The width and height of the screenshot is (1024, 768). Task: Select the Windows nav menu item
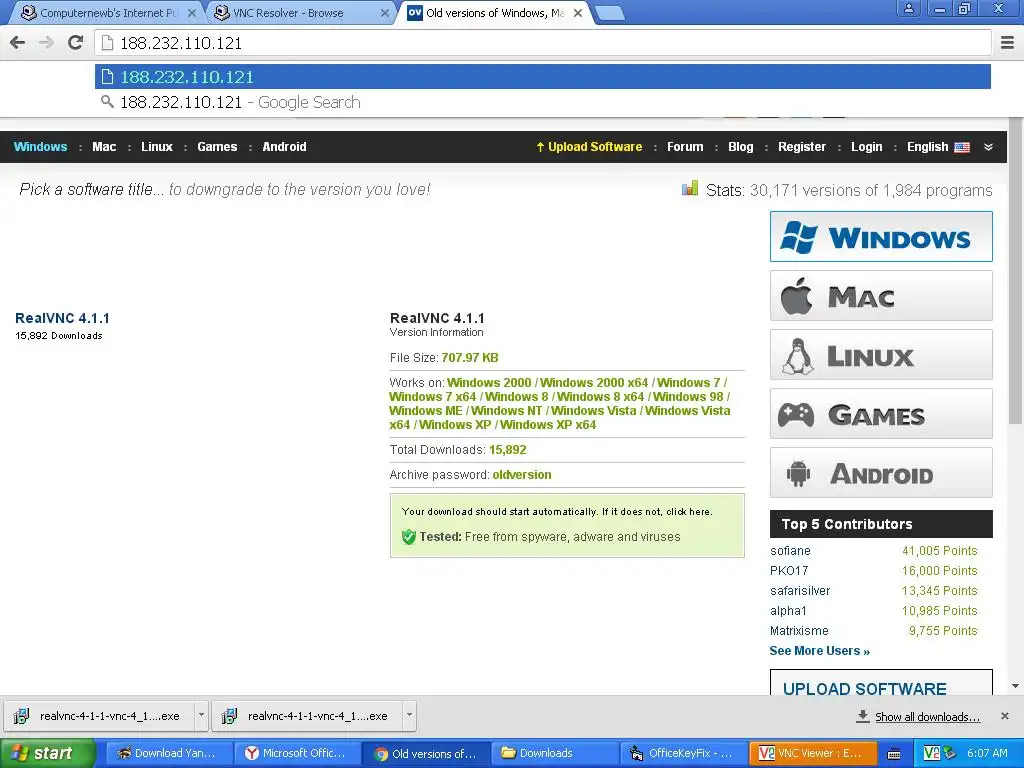(x=40, y=147)
